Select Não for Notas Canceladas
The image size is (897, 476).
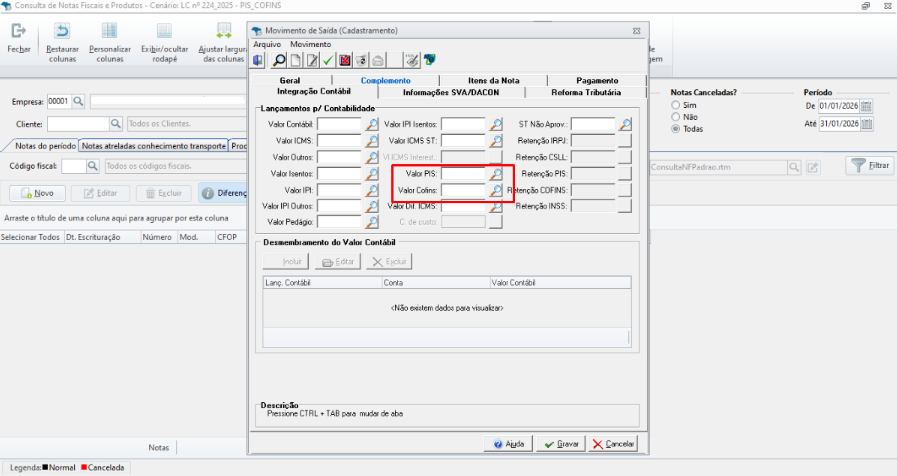676,117
